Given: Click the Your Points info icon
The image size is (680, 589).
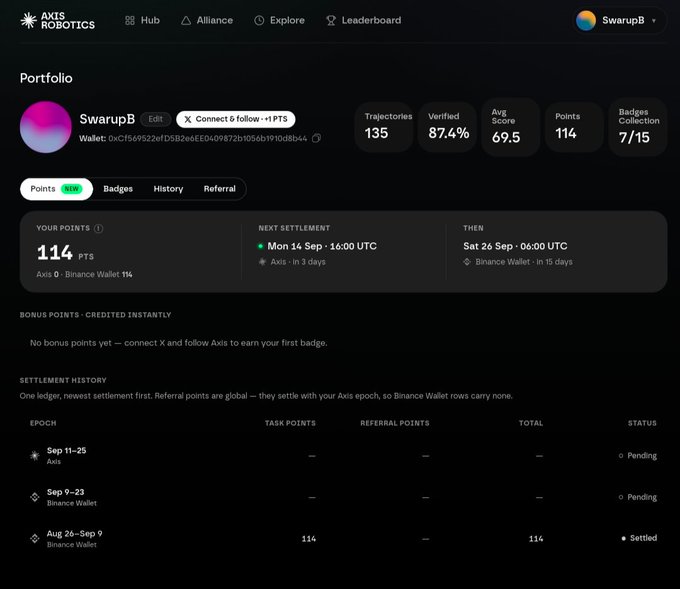Looking at the screenshot, I should coord(99,229).
